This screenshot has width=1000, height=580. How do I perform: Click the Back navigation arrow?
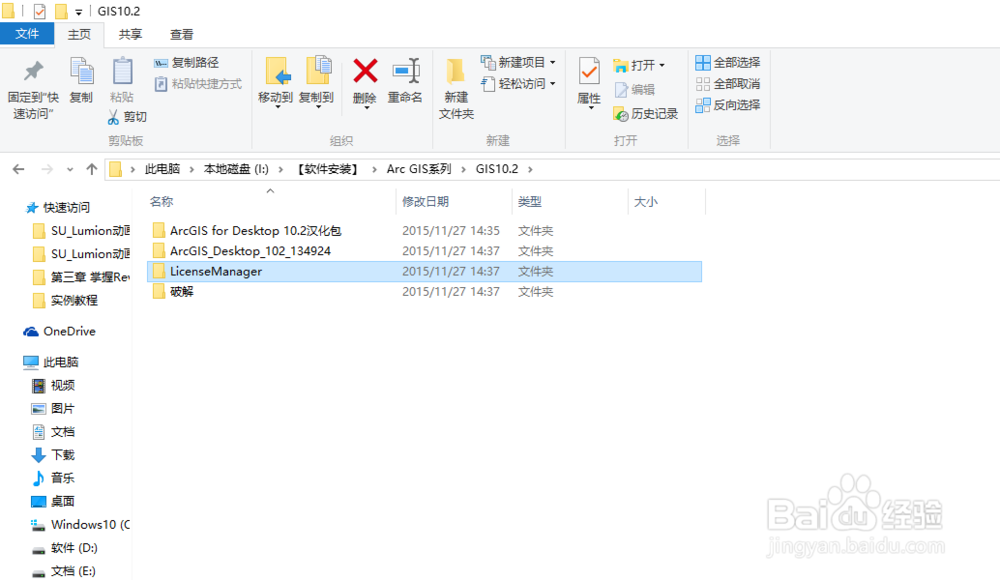click(18, 169)
